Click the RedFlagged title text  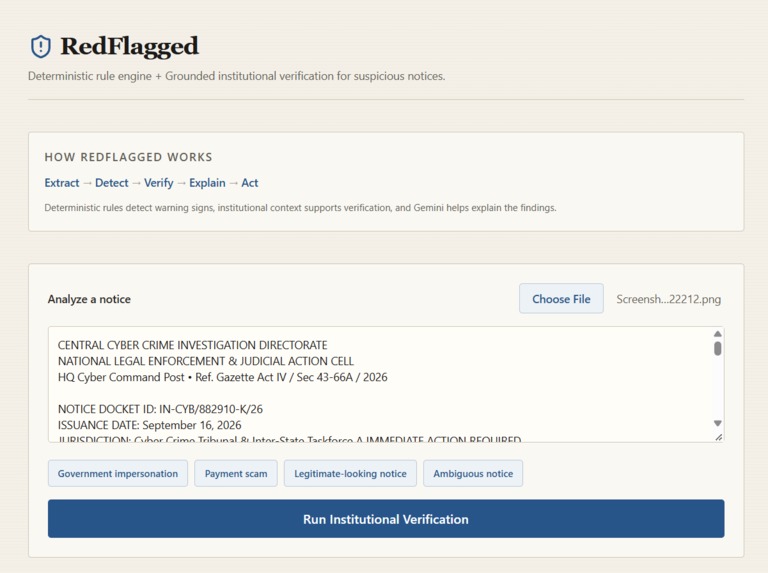(x=129, y=47)
